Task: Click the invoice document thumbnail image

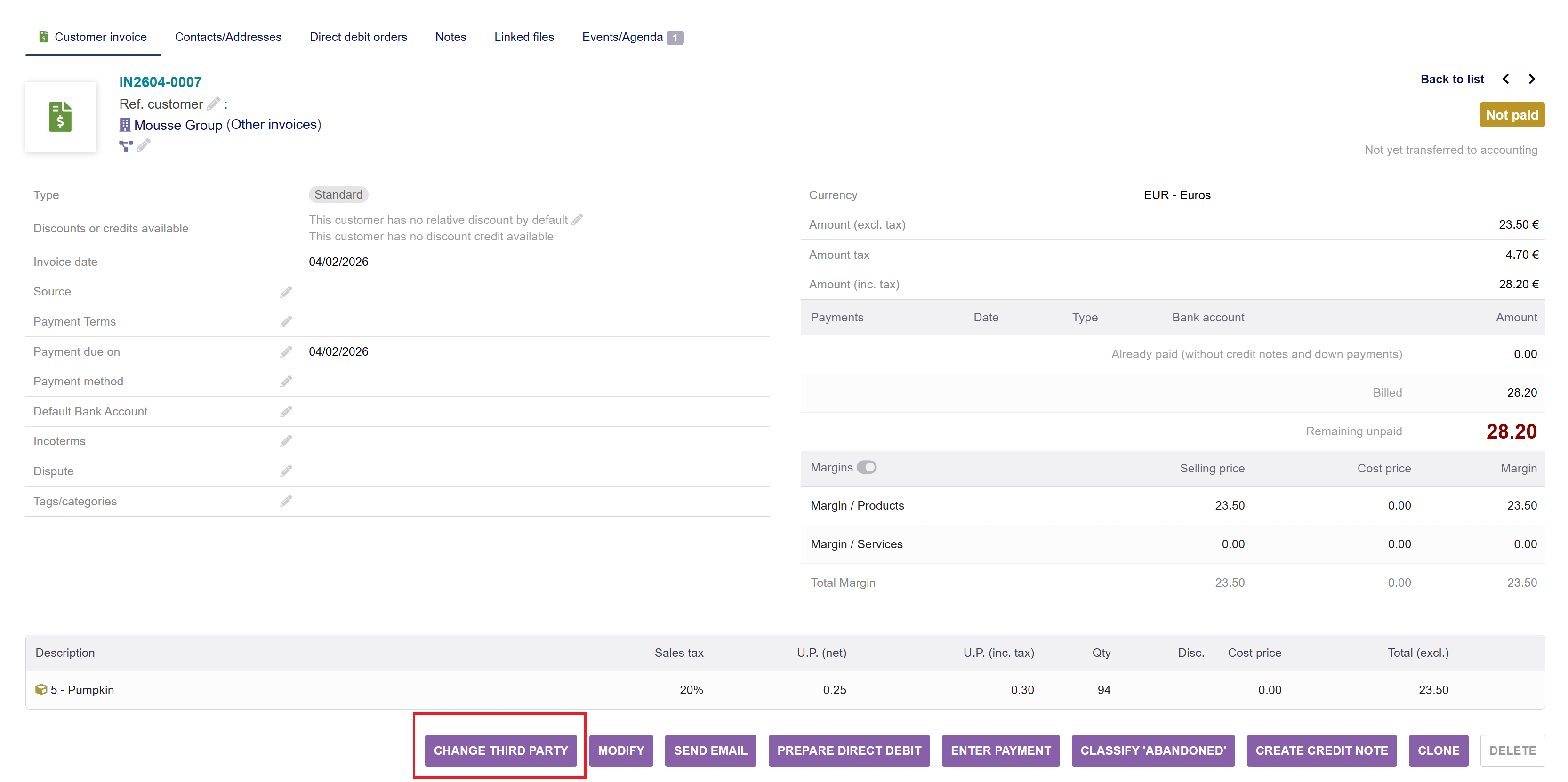Action: [60, 117]
